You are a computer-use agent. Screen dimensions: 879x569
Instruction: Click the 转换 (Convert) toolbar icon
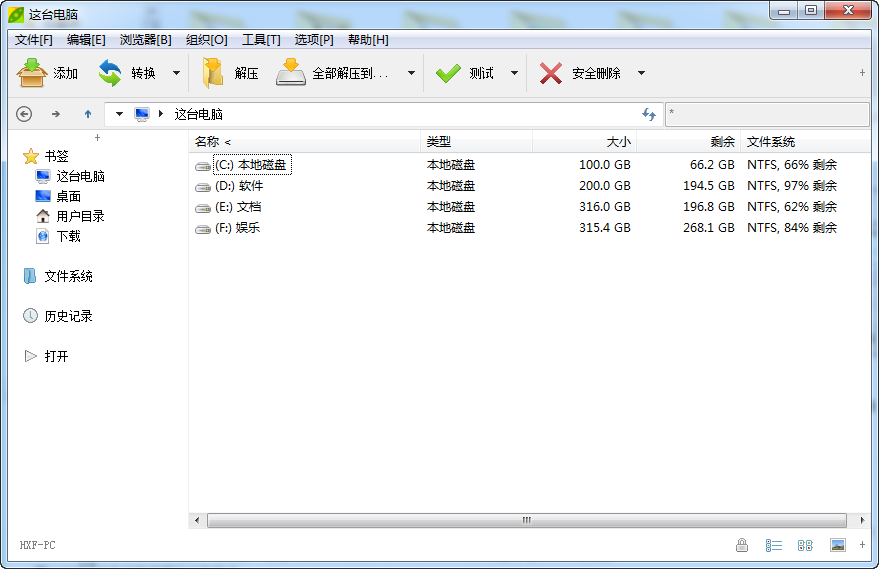pos(110,73)
